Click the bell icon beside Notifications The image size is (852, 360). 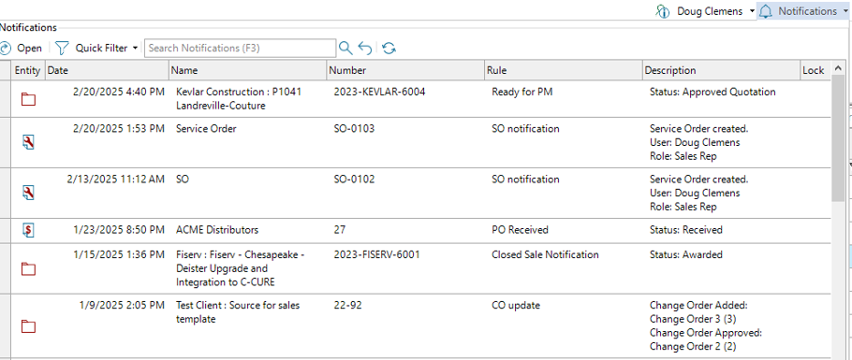[766, 11]
